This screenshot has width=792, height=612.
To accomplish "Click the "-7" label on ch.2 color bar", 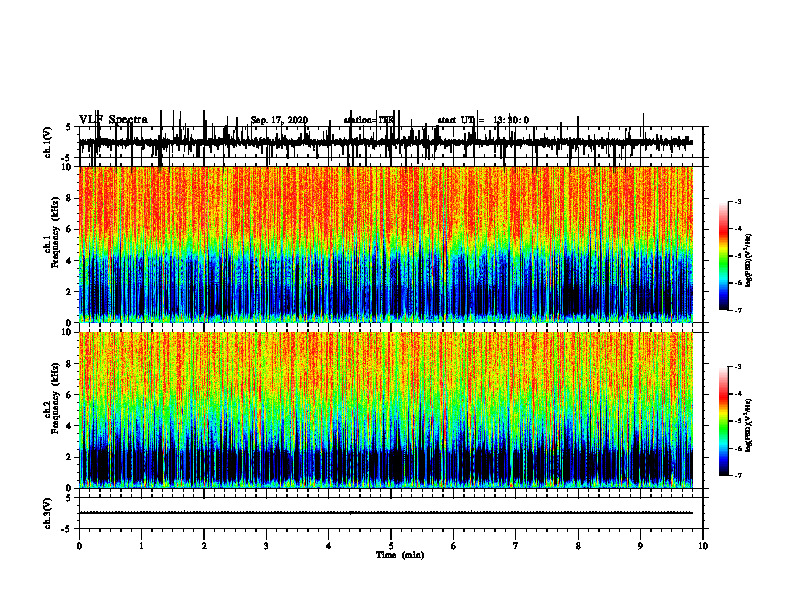I will coord(738,475).
